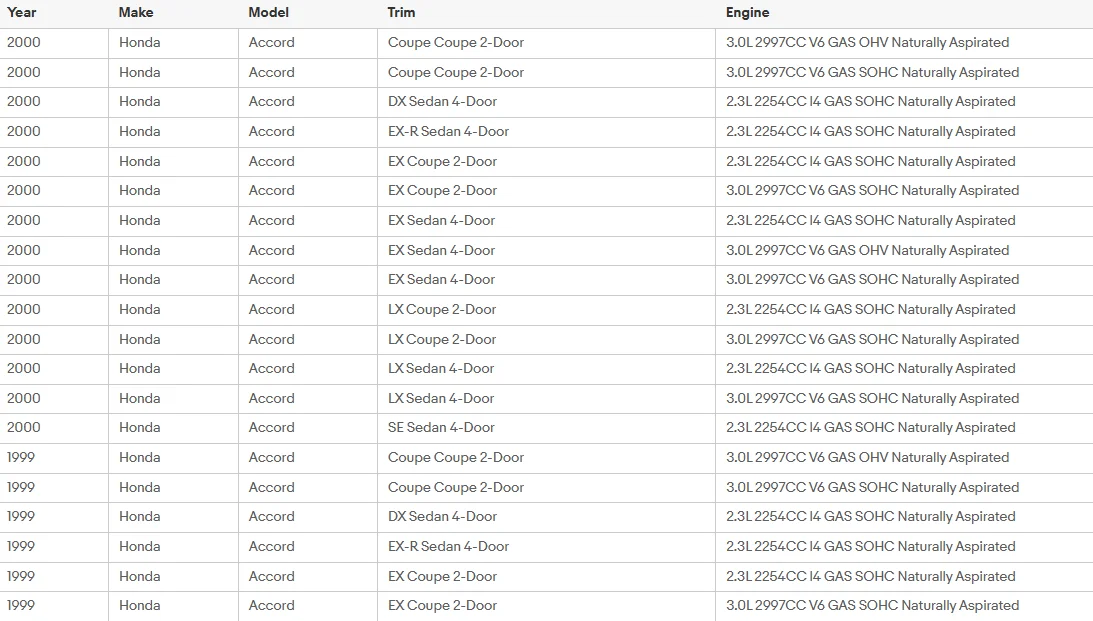
Task: Click engine cell in 1999 DX Sedan row
Action: click(x=904, y=517)
